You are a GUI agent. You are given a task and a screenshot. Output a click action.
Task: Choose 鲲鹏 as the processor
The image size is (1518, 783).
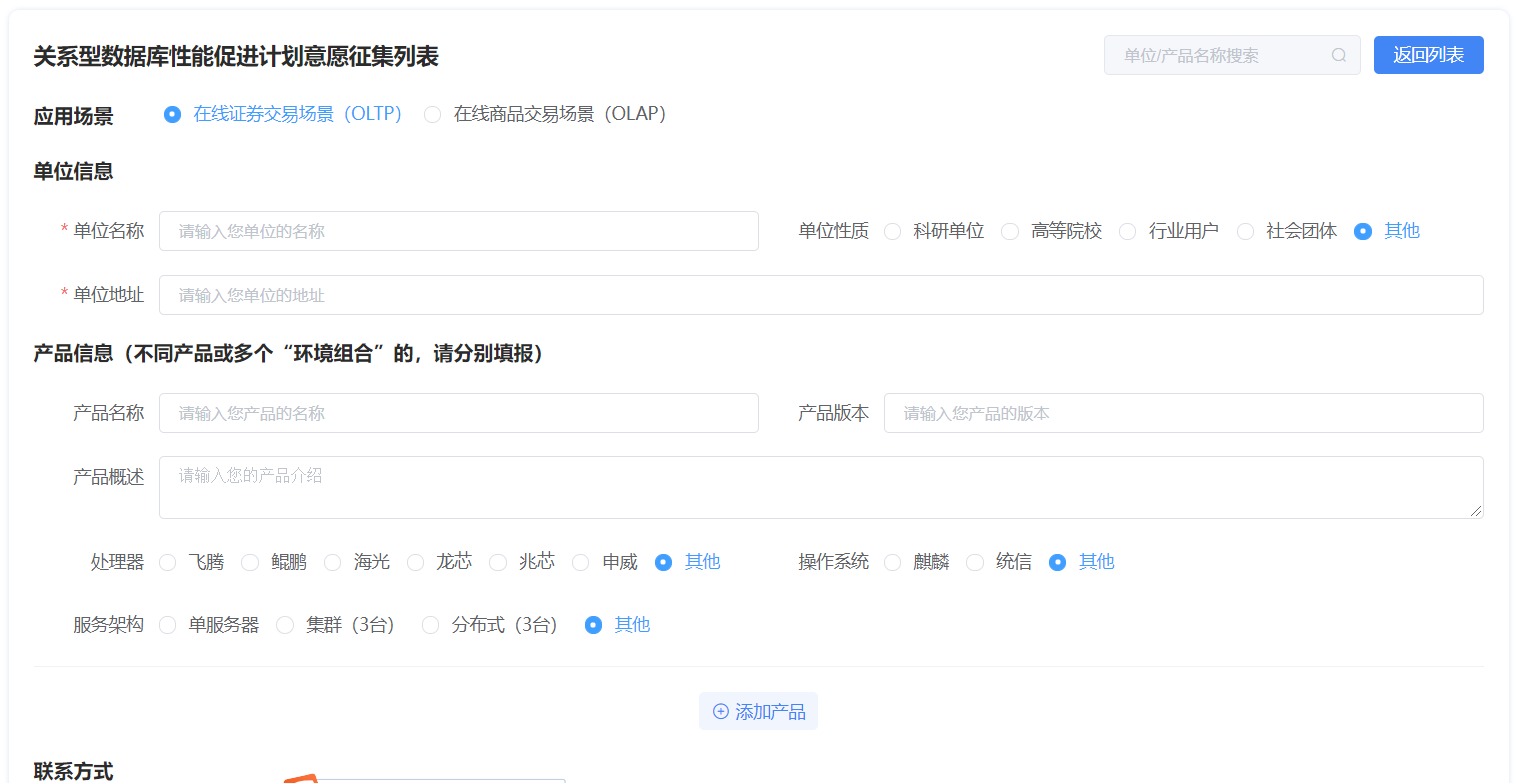click(x=250, y=562)
